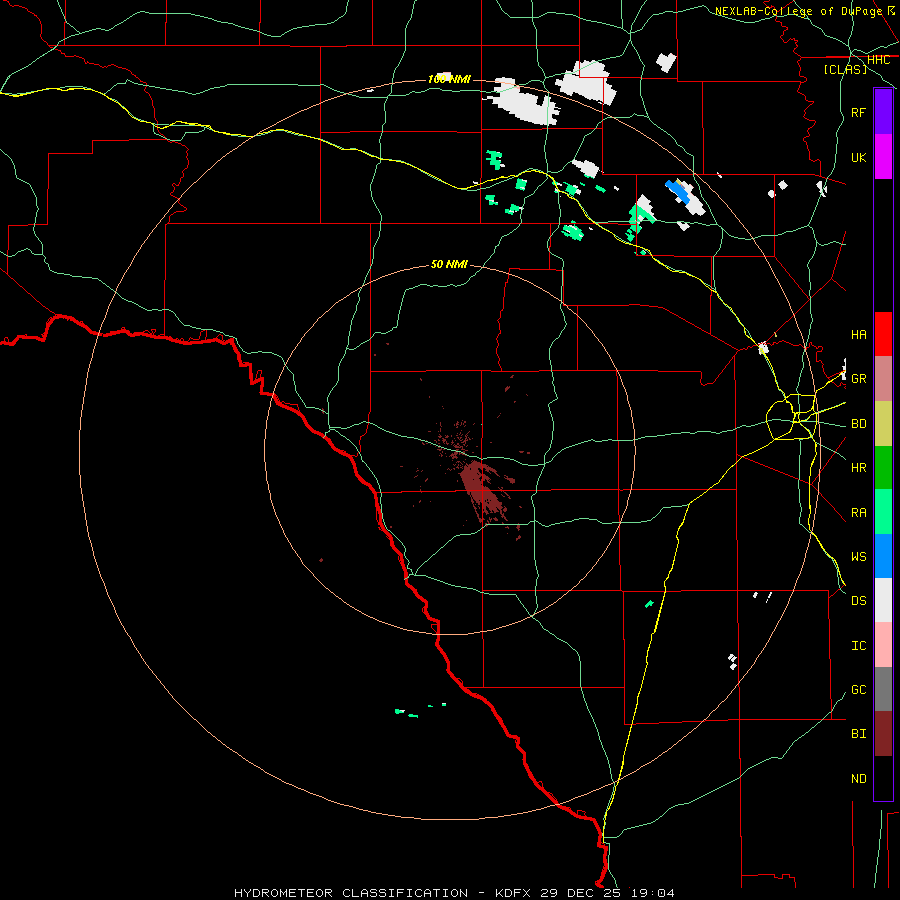This screenshot has height=900, width=900.
Task: Click the "HYDROMETEOR CLASSIFICATION" caption text
Action: (x=351, y=893)
